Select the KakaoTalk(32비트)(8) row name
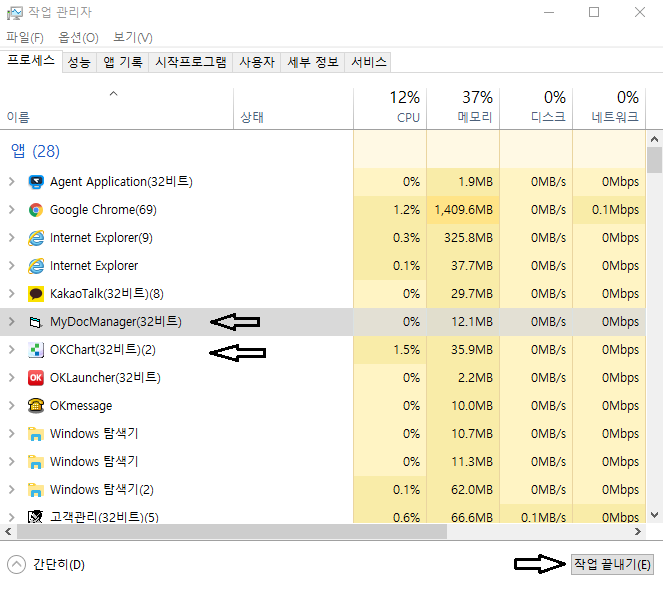 coord(107,294)
